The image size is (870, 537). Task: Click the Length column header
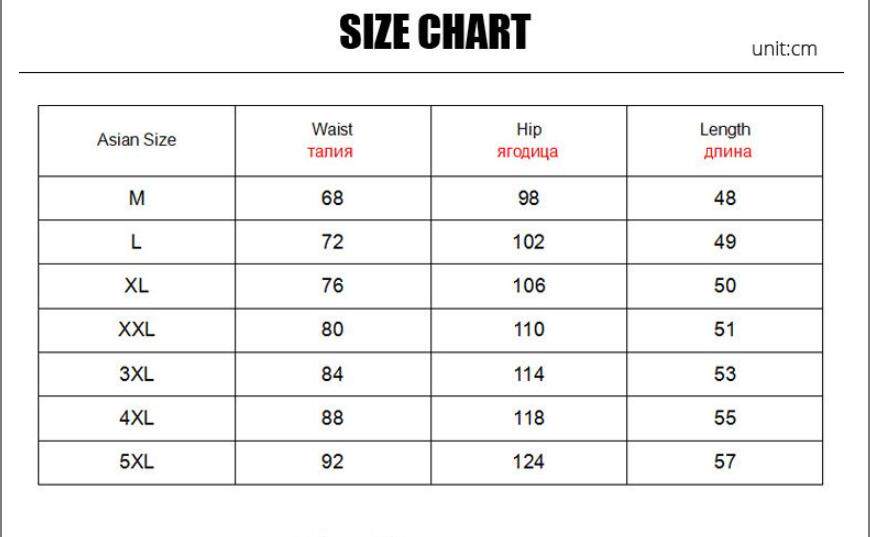(725, 140)
